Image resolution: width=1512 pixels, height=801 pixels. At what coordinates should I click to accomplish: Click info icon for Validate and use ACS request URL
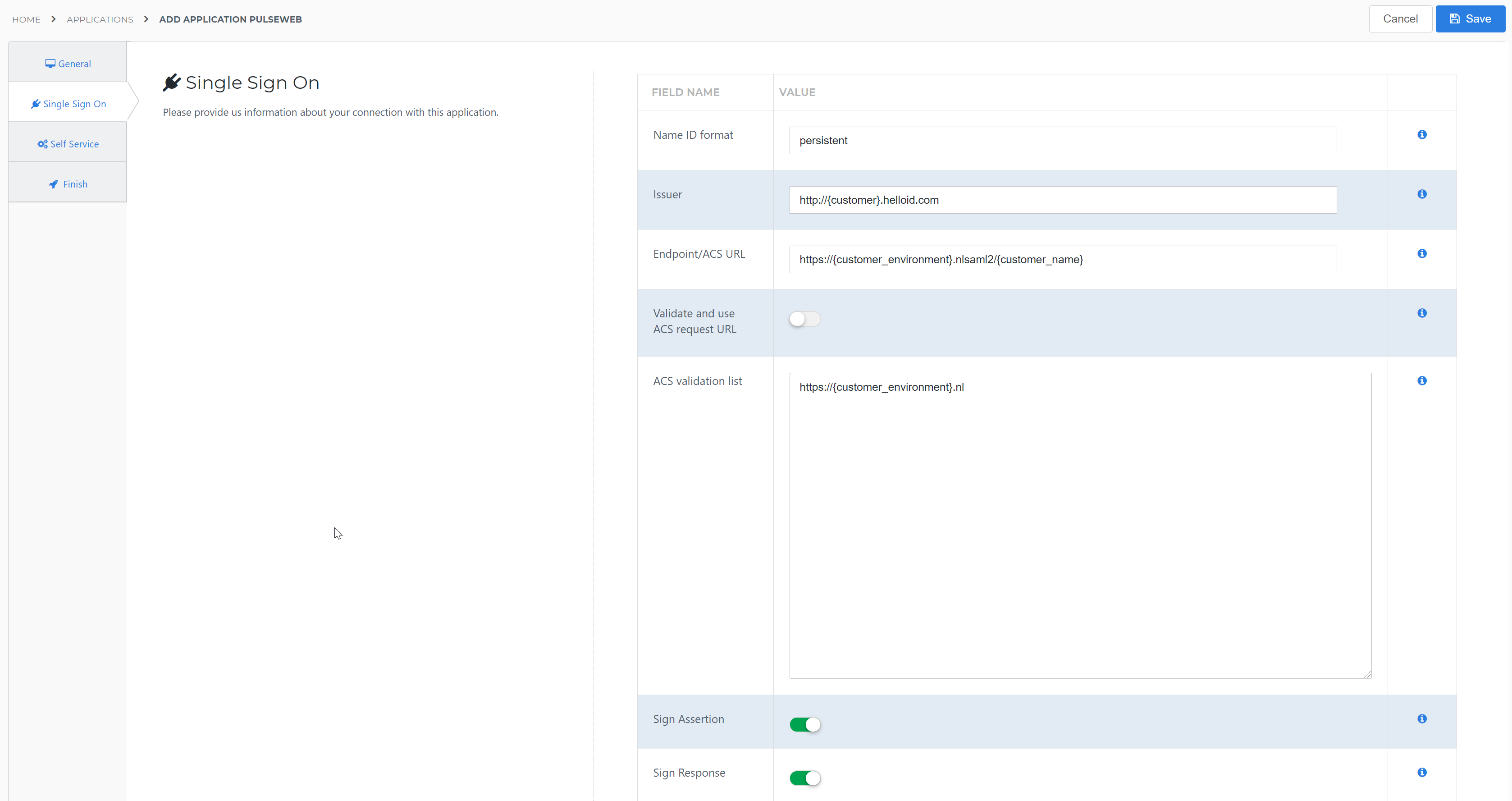point(1421,313)
